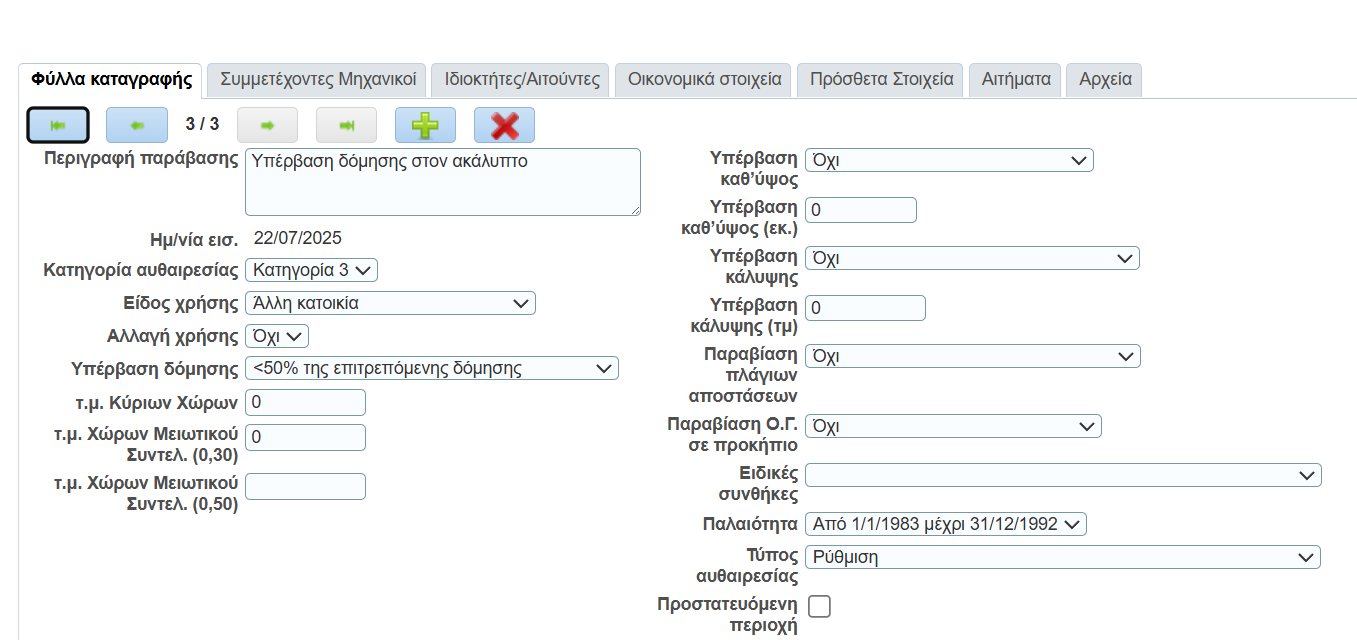Click the τ.μ. Κύριων Χώρων field
This screenshot has height=640, width=1357.
[305, 402]
